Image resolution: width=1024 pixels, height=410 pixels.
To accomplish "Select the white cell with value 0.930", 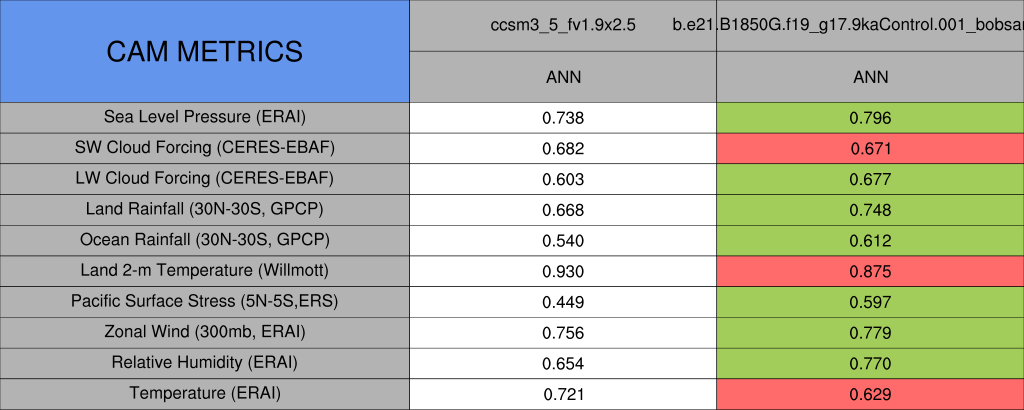I will [562, 272].
